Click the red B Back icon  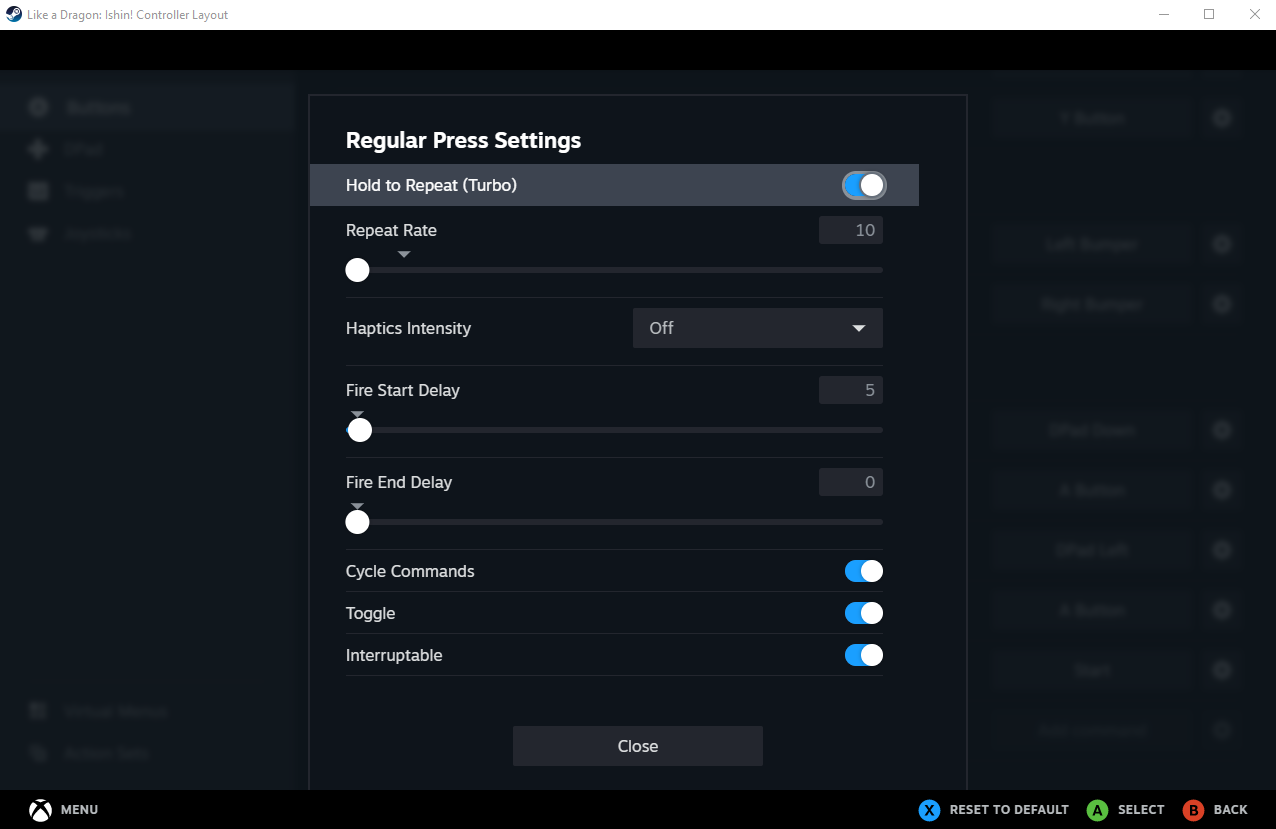[1193, 810]
